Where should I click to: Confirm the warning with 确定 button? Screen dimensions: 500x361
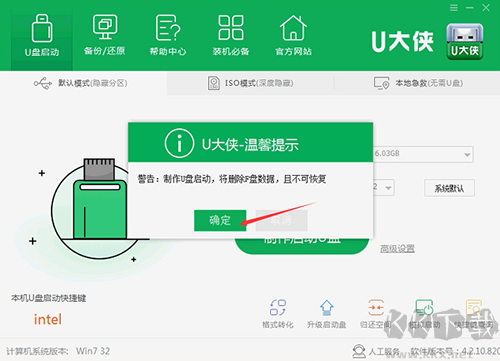click(x=220, y=220)
